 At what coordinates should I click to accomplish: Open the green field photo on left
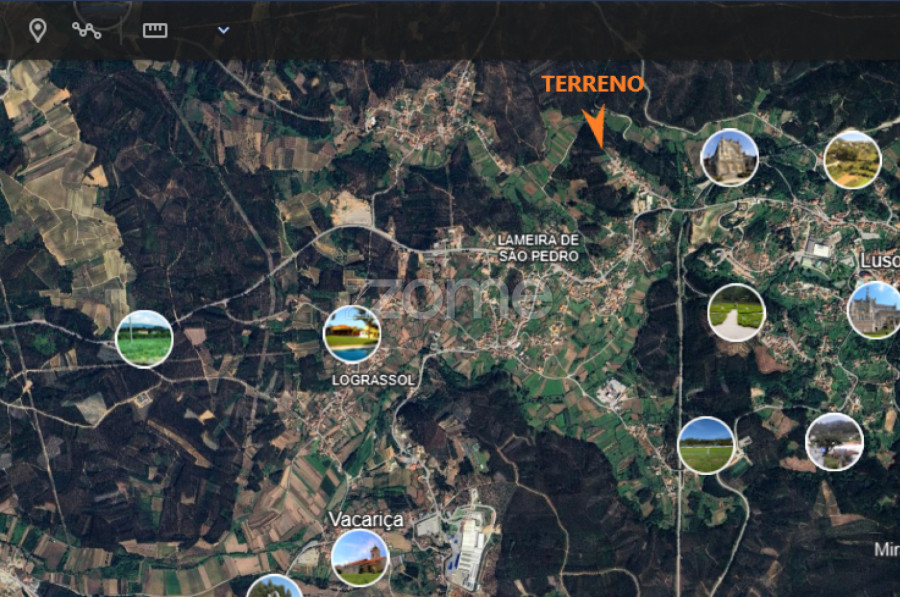click(144, 338)
